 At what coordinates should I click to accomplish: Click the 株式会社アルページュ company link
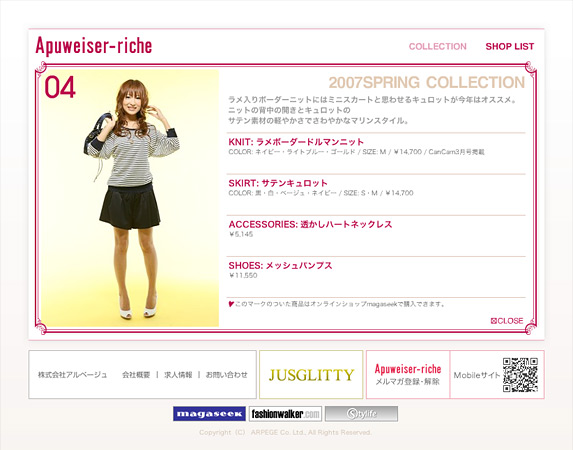pos(72,375)
